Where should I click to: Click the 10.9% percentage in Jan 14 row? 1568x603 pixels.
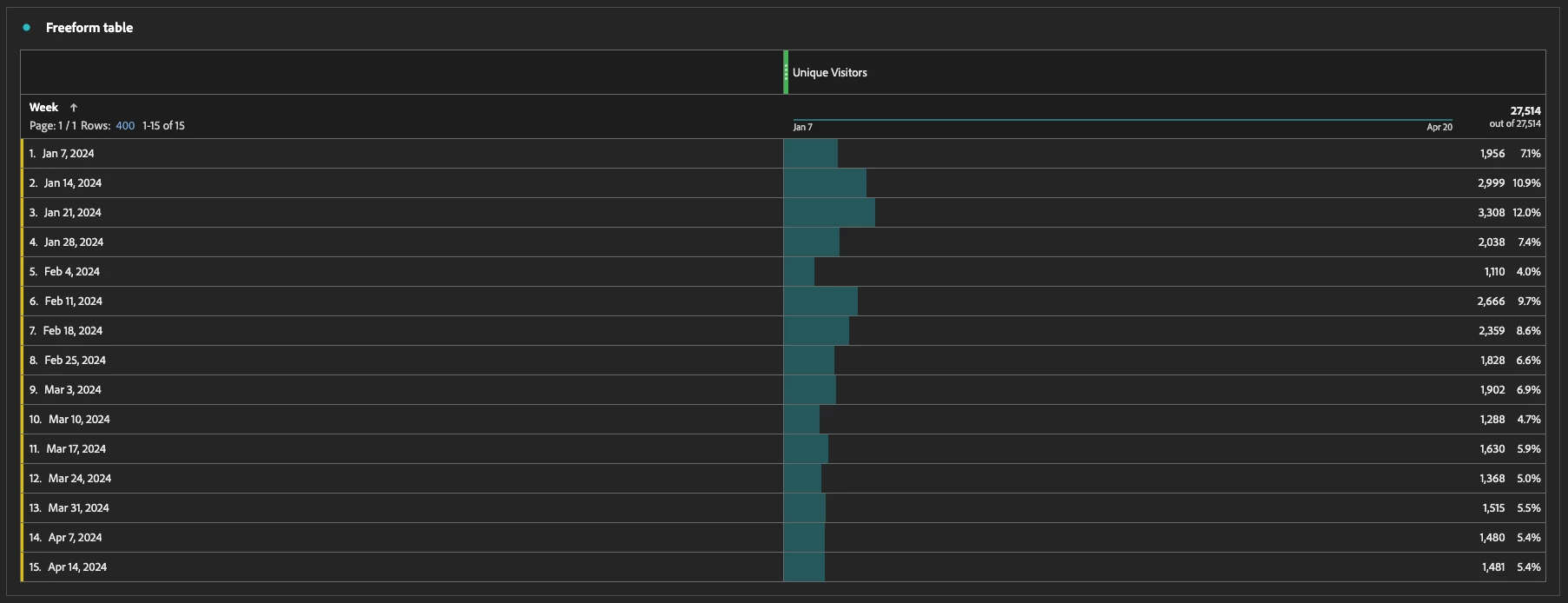click(x=1526, y=183)
